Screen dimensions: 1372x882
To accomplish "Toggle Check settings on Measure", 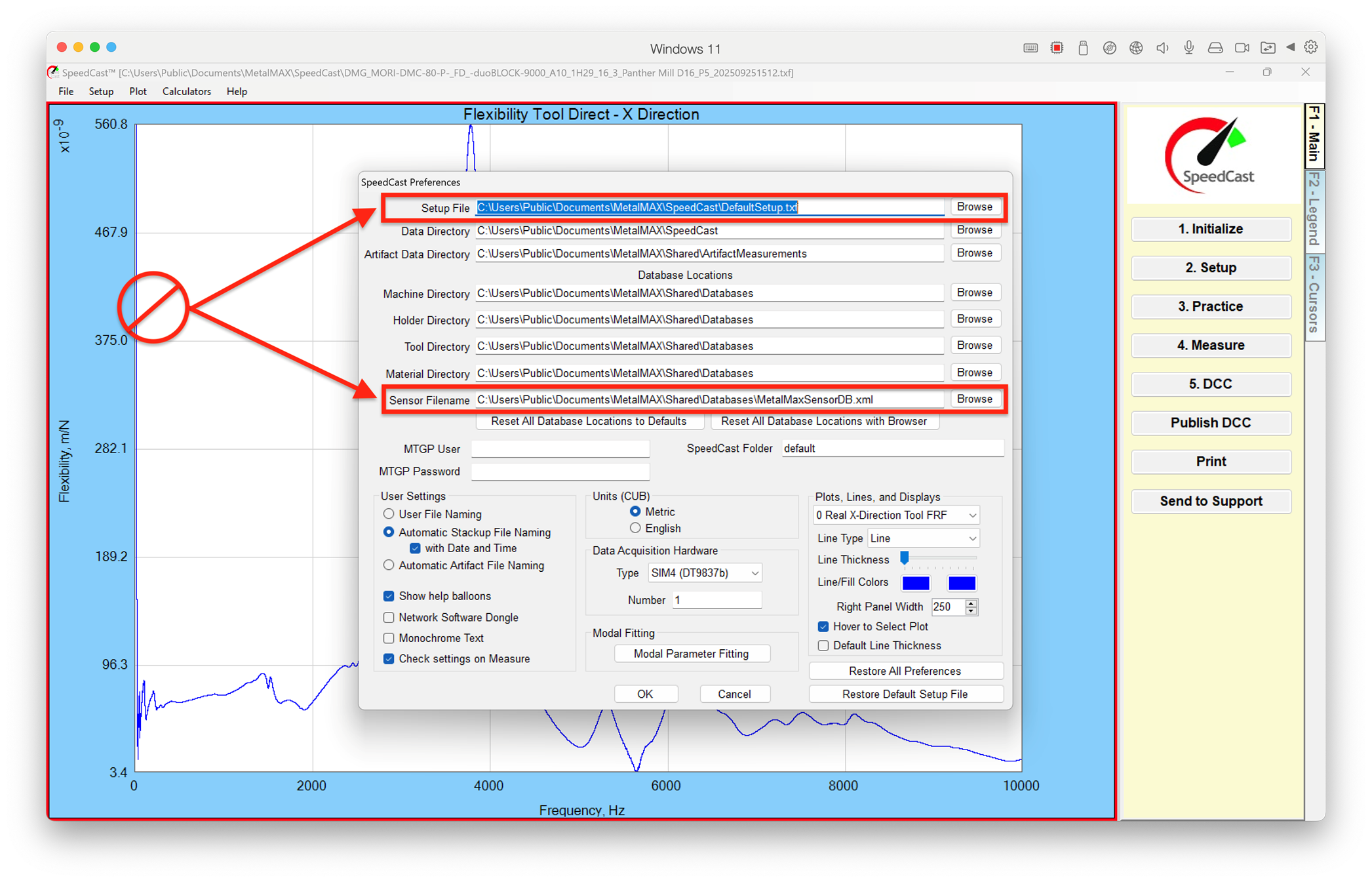I will [389, 659].
